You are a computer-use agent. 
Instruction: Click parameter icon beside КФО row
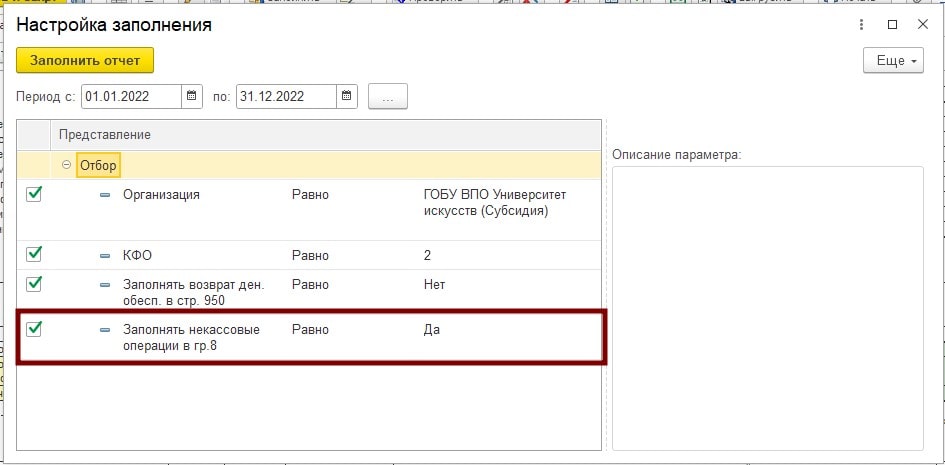click(105, 255)
